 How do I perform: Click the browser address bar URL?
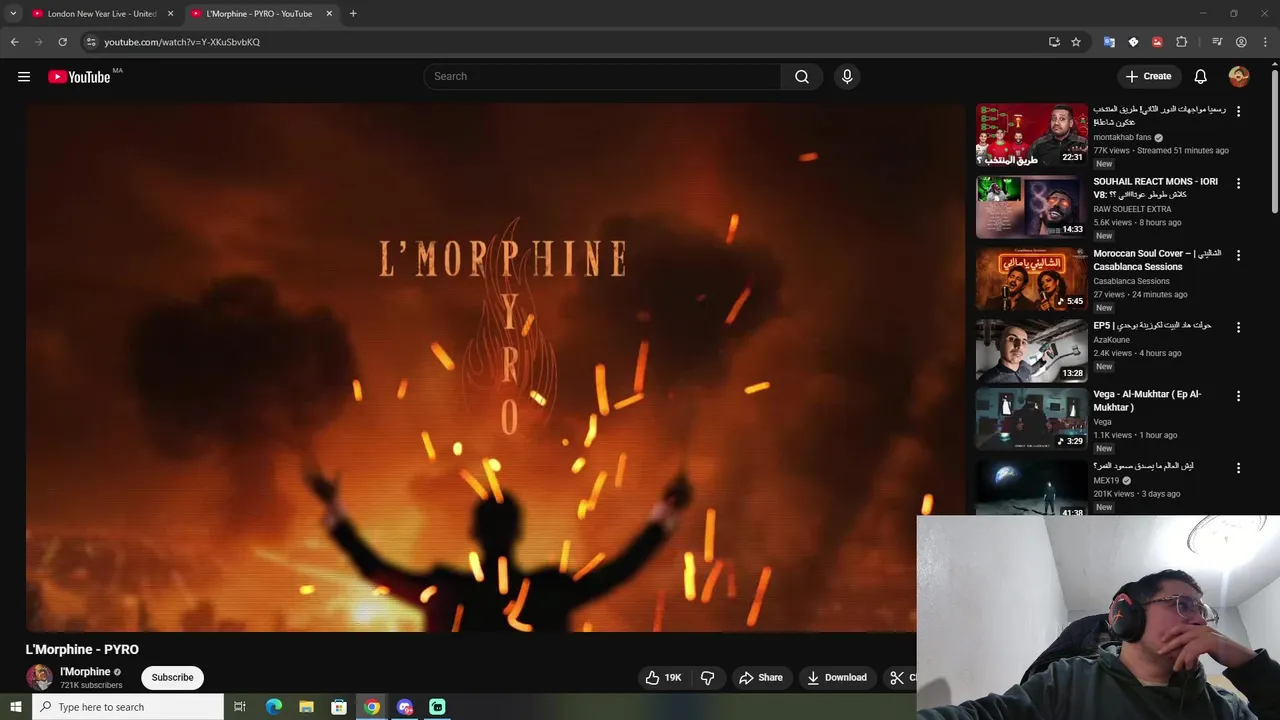[x=182, y=42]
